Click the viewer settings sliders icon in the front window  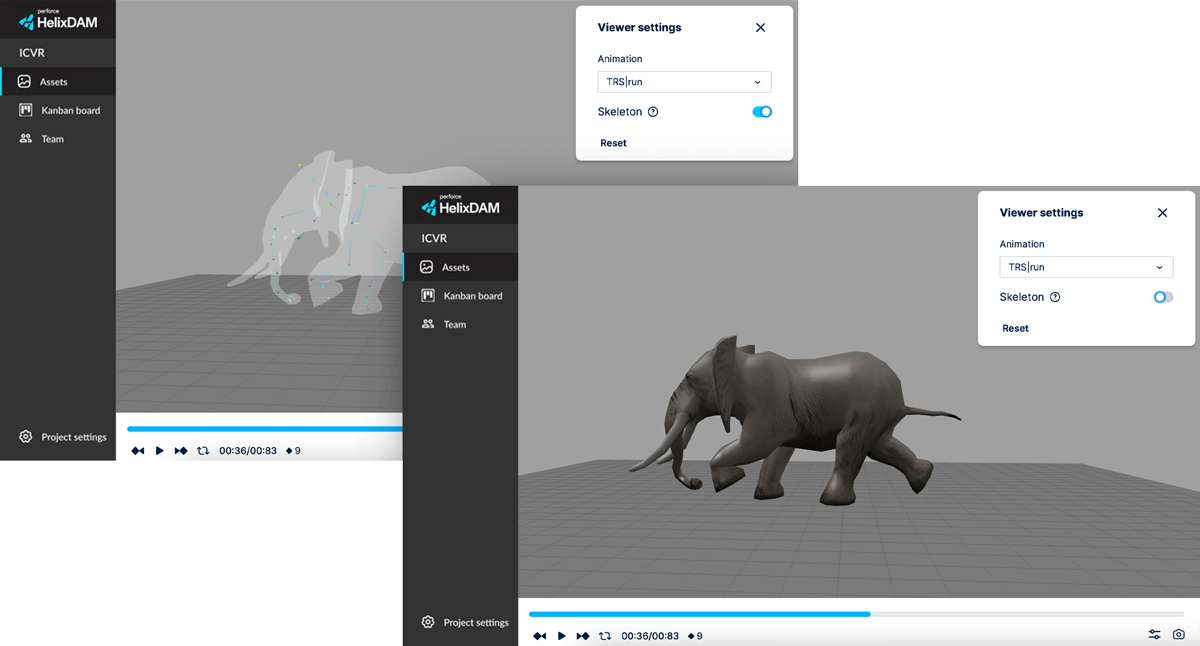tap(1154, 635)
